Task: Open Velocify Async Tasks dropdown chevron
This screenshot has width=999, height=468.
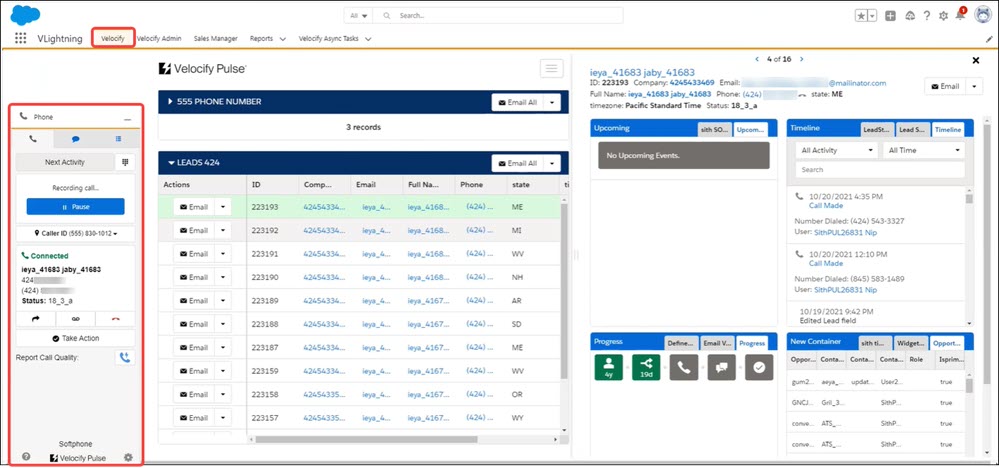Action: (x=368, y=39)
